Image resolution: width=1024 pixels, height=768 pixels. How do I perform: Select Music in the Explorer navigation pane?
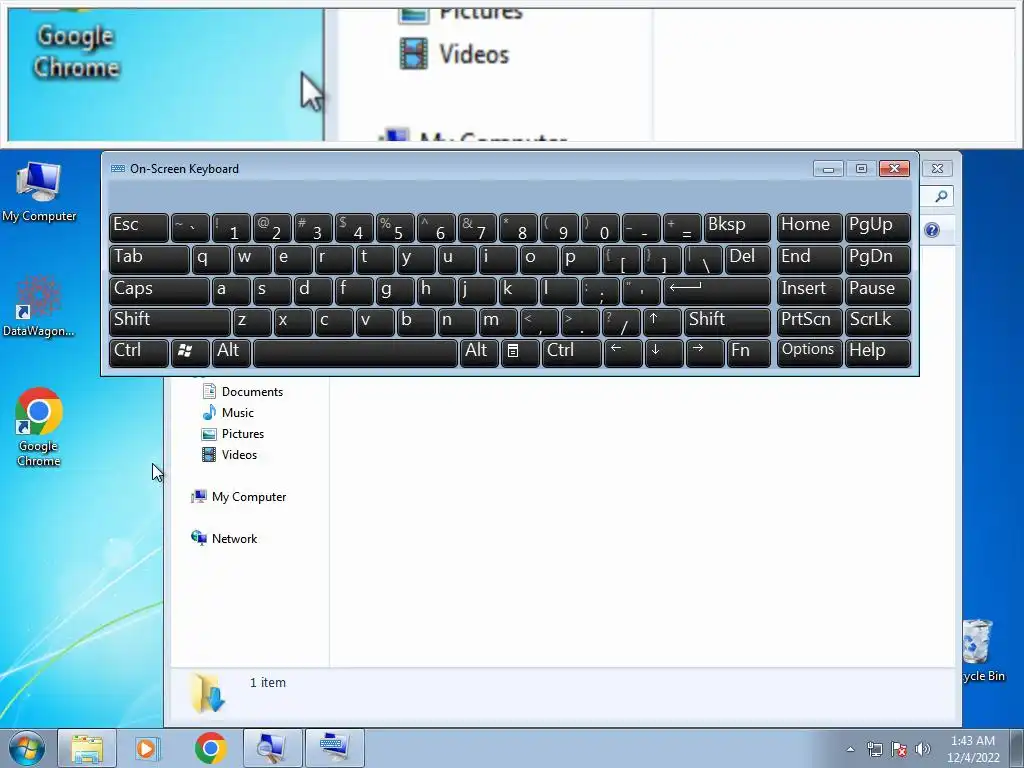coord(227,413)
